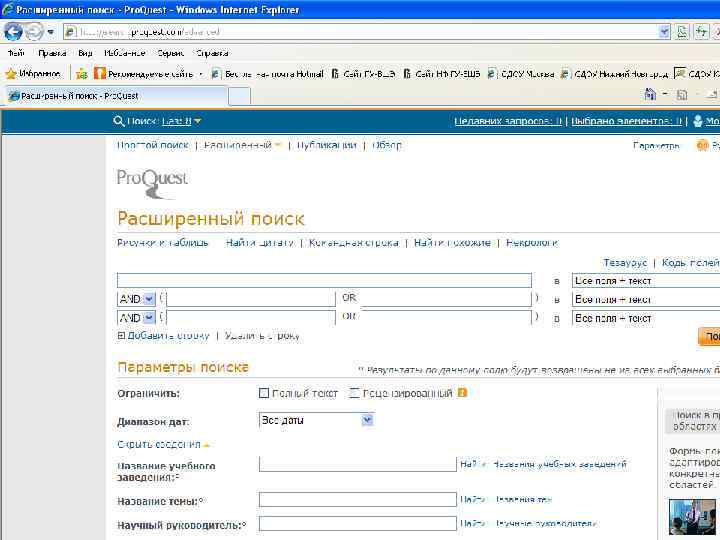Click Удалить строку link
The width and height of the screenshot is (720, 540).
click(x=262, y=336)
